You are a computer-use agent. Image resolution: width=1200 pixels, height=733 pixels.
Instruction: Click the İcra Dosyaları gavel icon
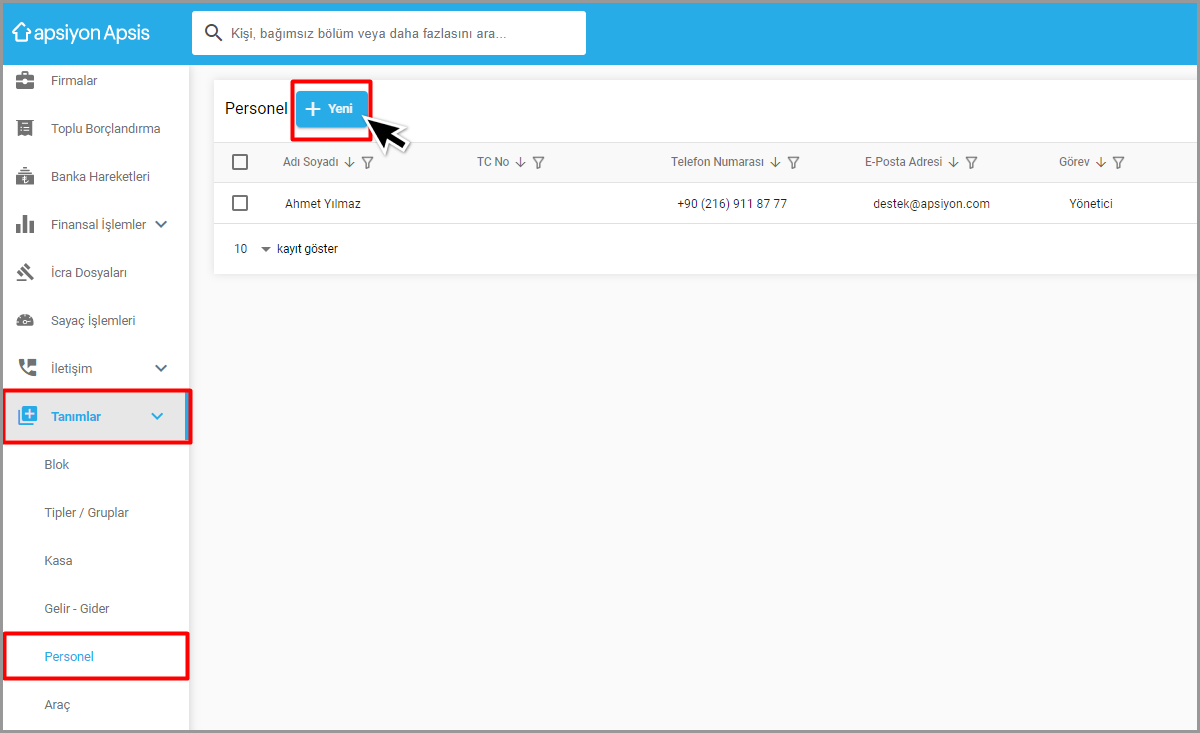26,273
